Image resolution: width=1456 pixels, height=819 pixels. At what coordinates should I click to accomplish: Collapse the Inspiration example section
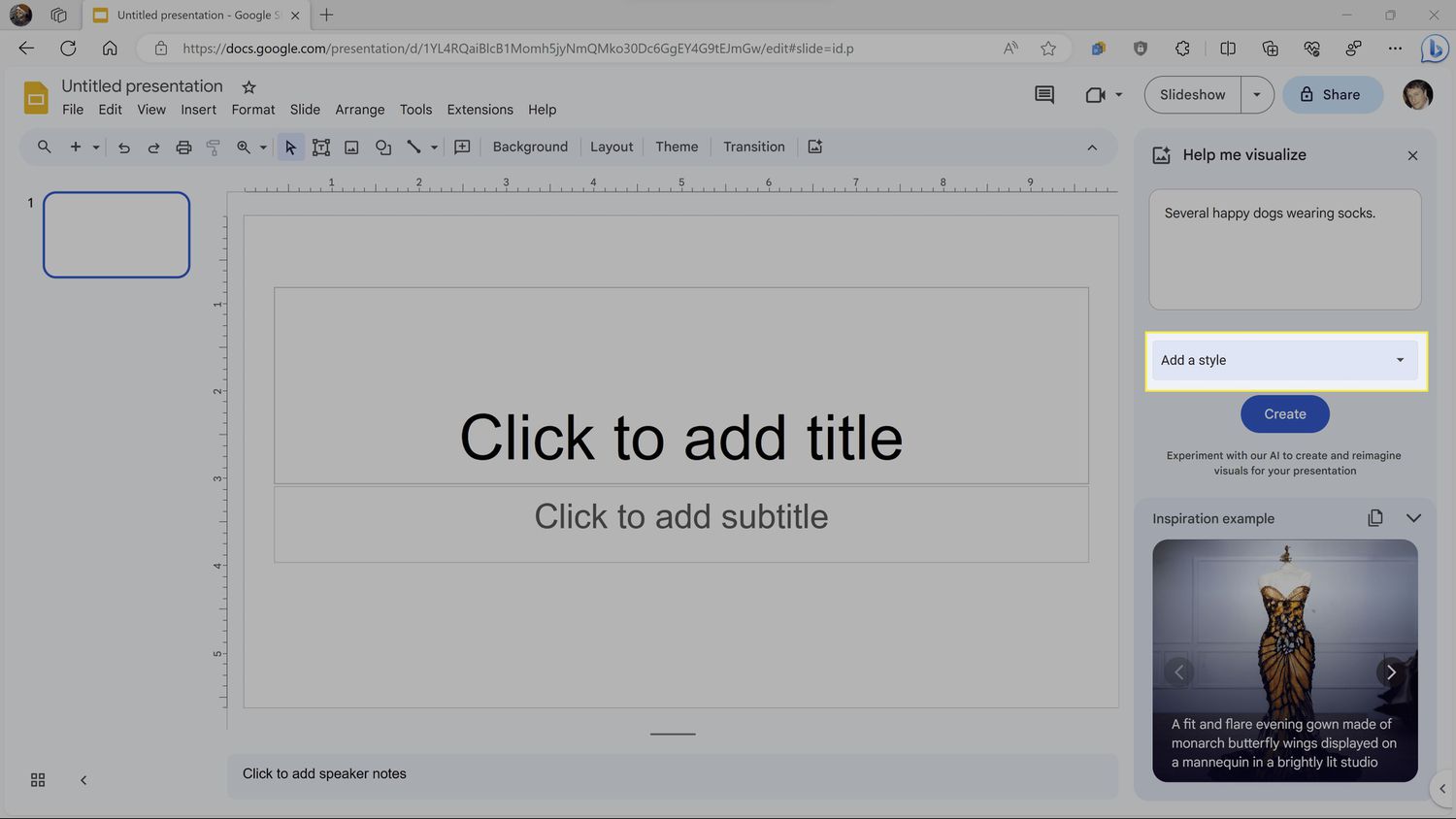(1413, 518)
